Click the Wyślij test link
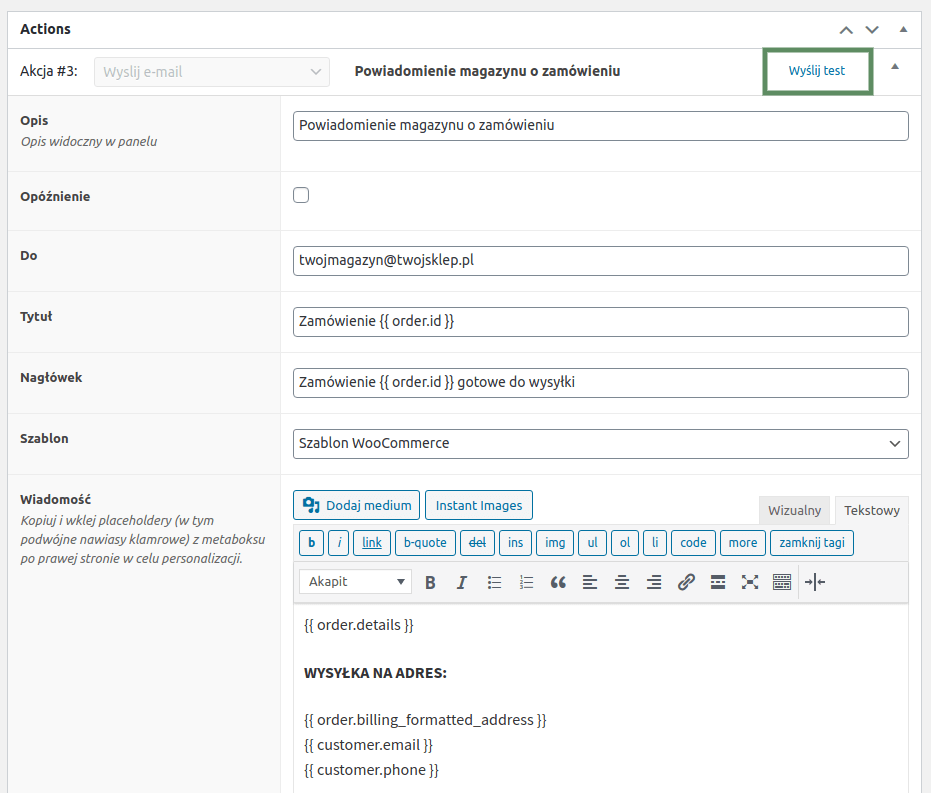This screenshot has width=931, height=793. [x=817, y=71]
